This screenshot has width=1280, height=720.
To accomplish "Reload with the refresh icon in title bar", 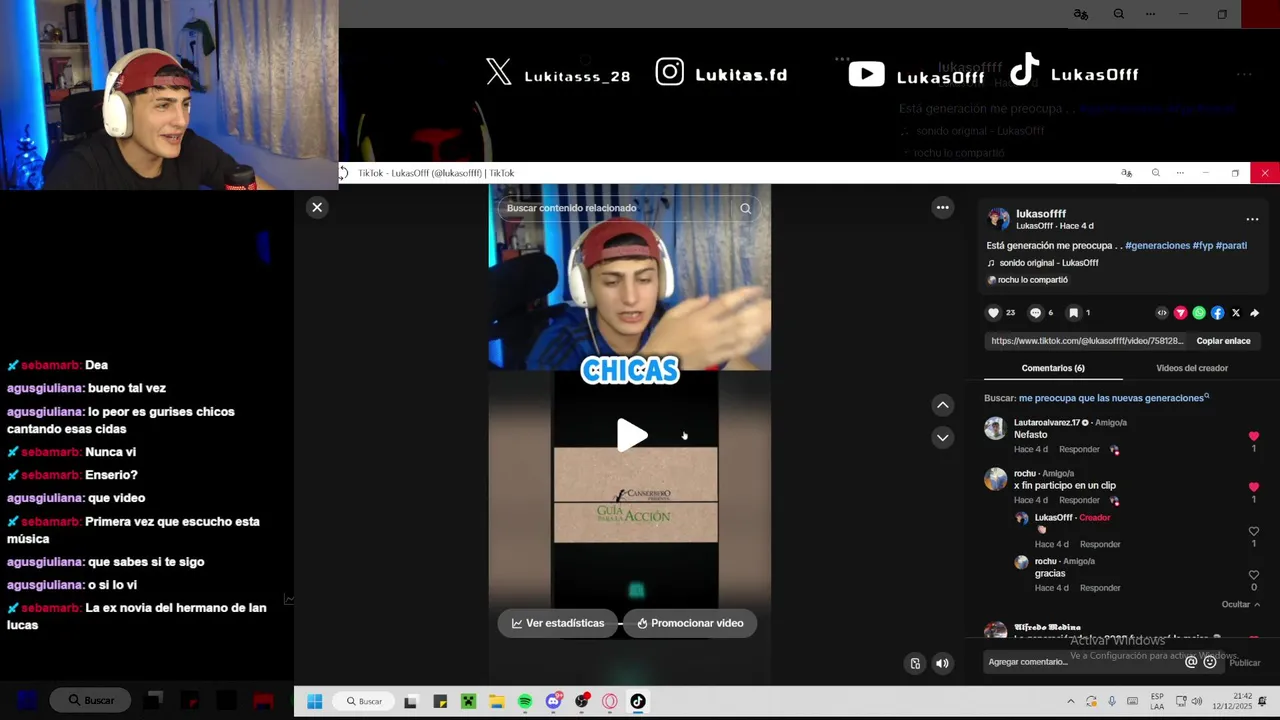I will pos(343,173).
